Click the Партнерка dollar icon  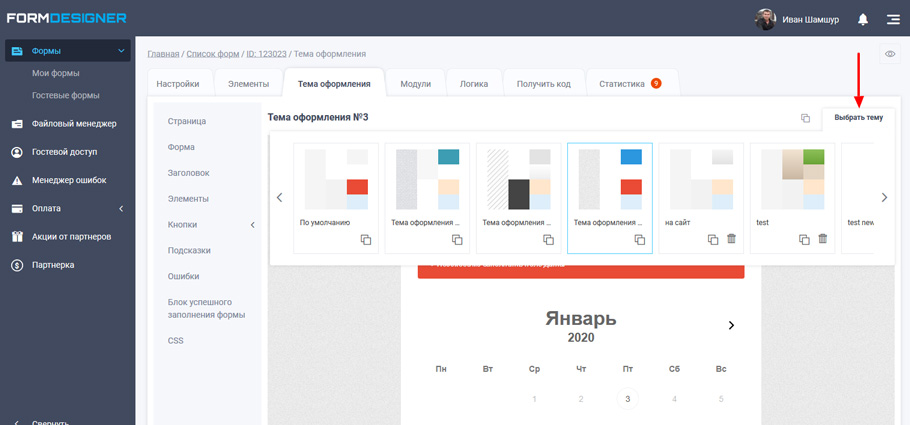click(x=17, y=265)
